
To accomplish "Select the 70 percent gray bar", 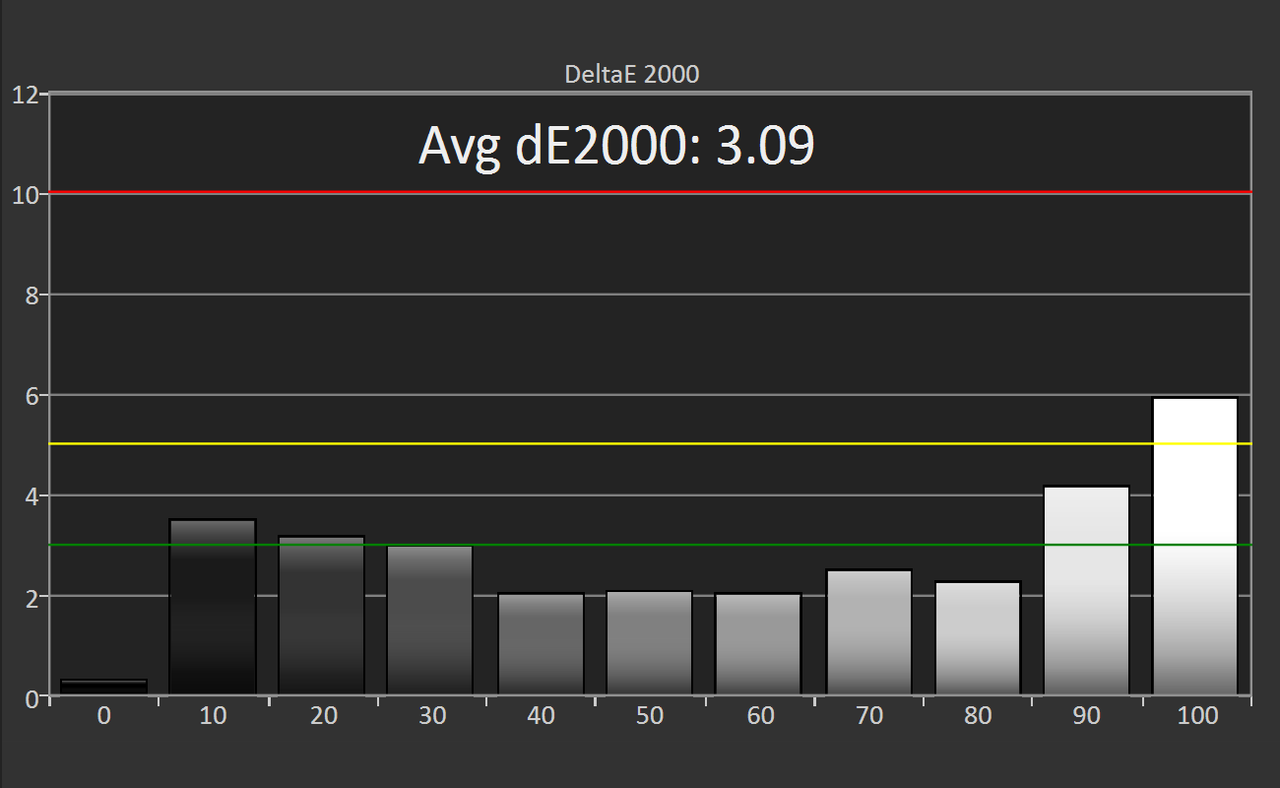I will (x=869, y=632).
